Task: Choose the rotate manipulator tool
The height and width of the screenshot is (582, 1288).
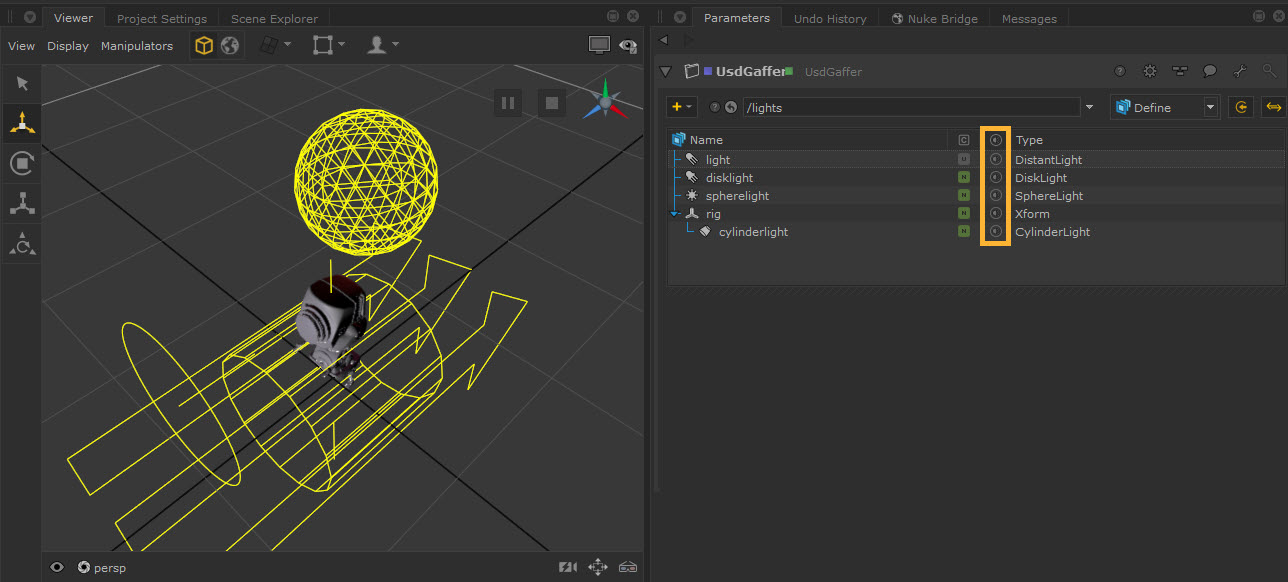Action: [x=22, y=163]
